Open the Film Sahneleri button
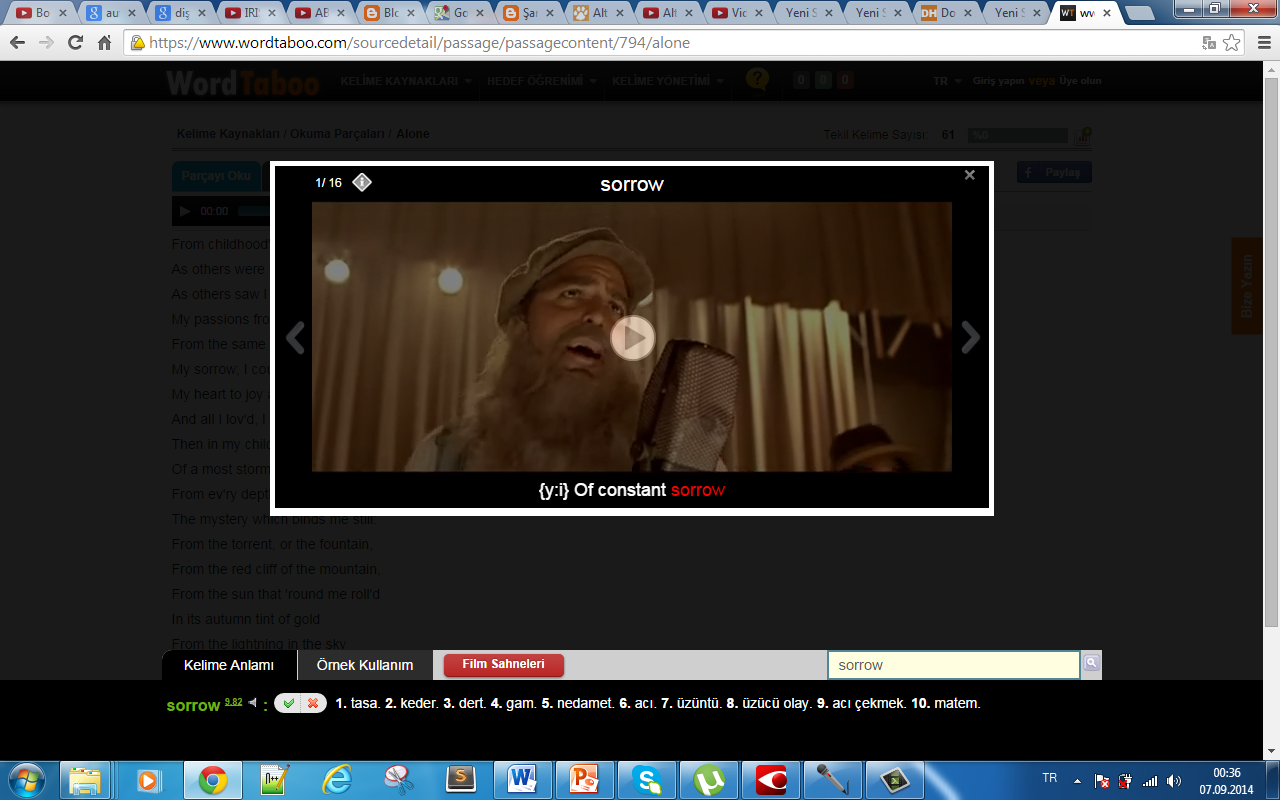This screenshot has width=1280, height=800. tap(503, 665)
